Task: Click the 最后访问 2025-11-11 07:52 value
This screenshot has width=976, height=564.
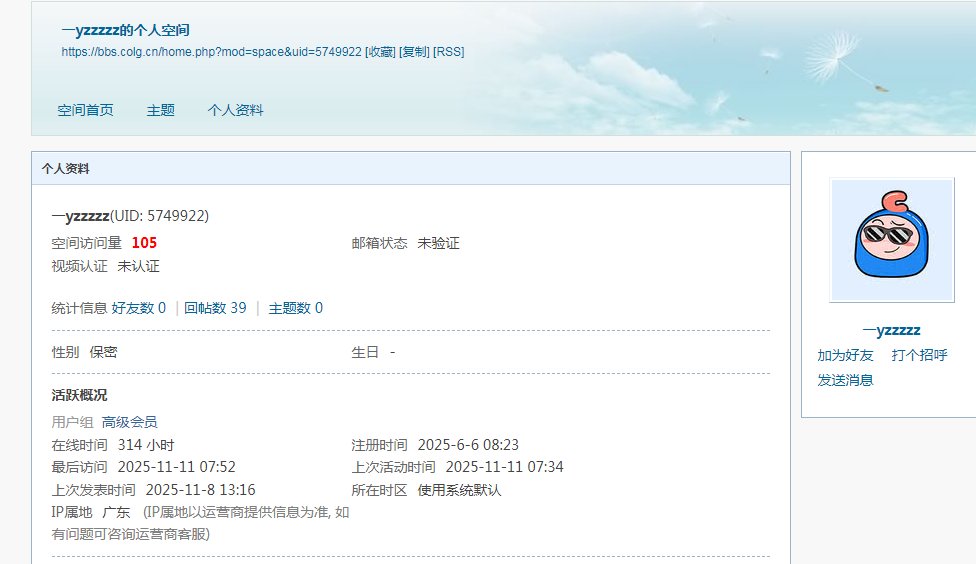Action: coord(177,467)
